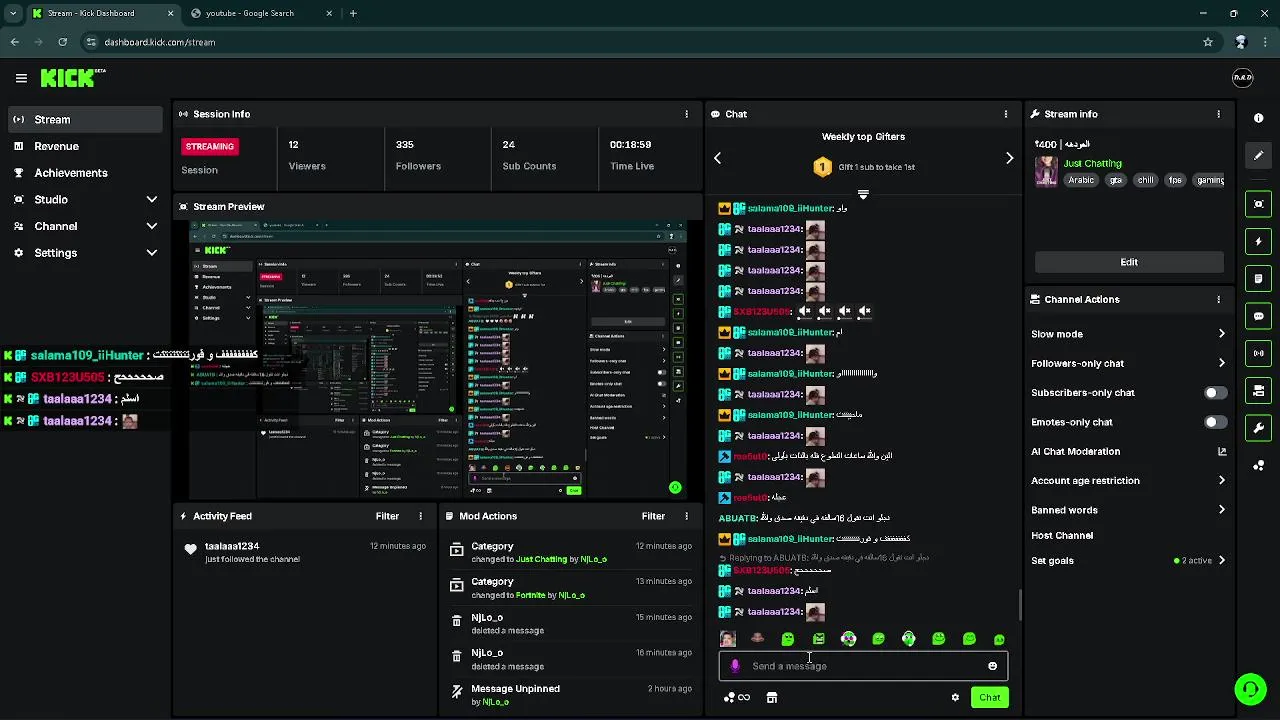Click the document note icon in right toolbar
This screenshot has height=720, width=1280.
[1258, 279]
